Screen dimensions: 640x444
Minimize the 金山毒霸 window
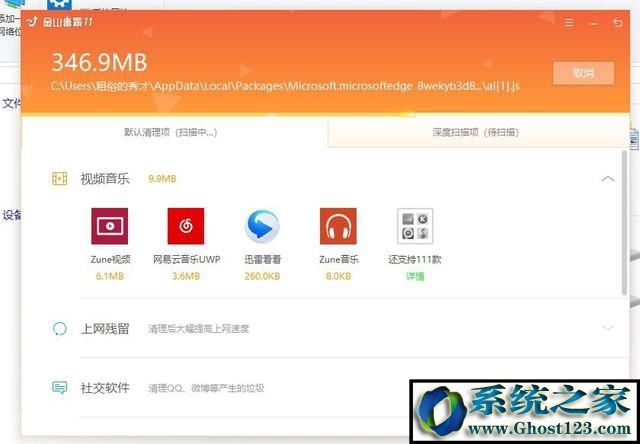[x=593, y=24]
